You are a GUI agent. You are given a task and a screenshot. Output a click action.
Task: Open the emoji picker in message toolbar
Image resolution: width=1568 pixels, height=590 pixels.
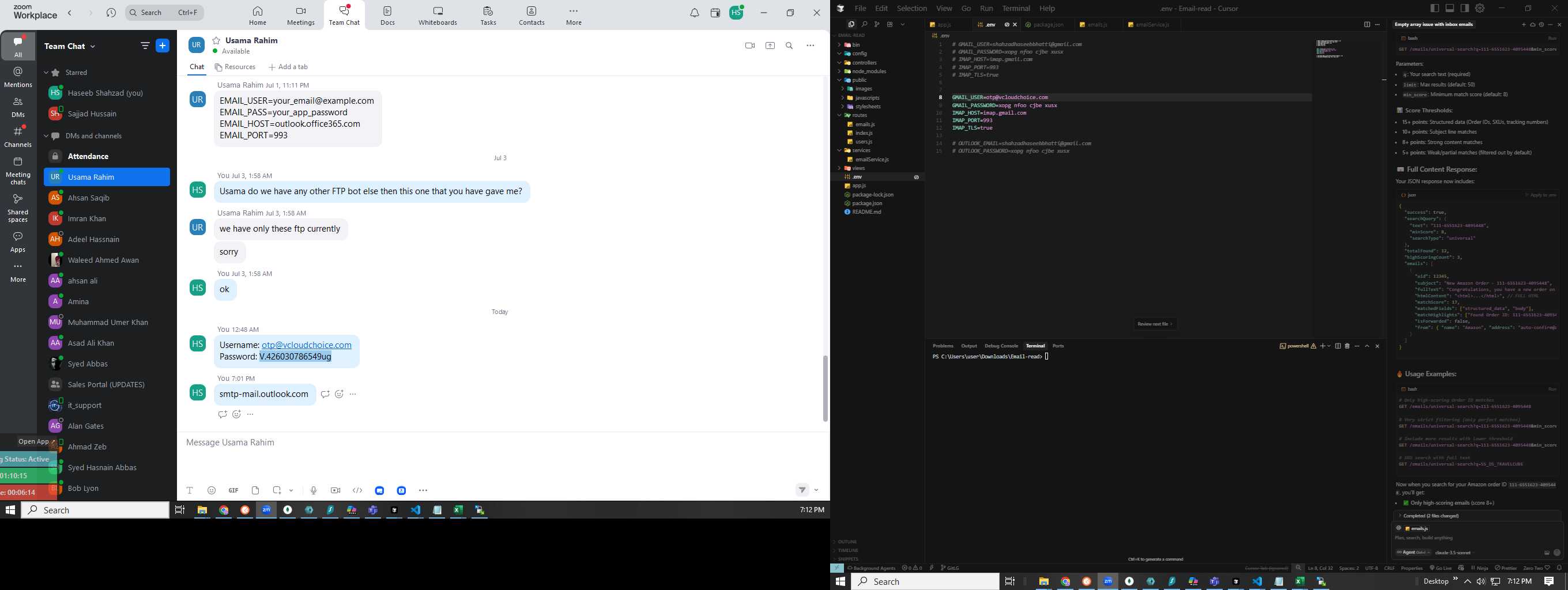point(212,490)
